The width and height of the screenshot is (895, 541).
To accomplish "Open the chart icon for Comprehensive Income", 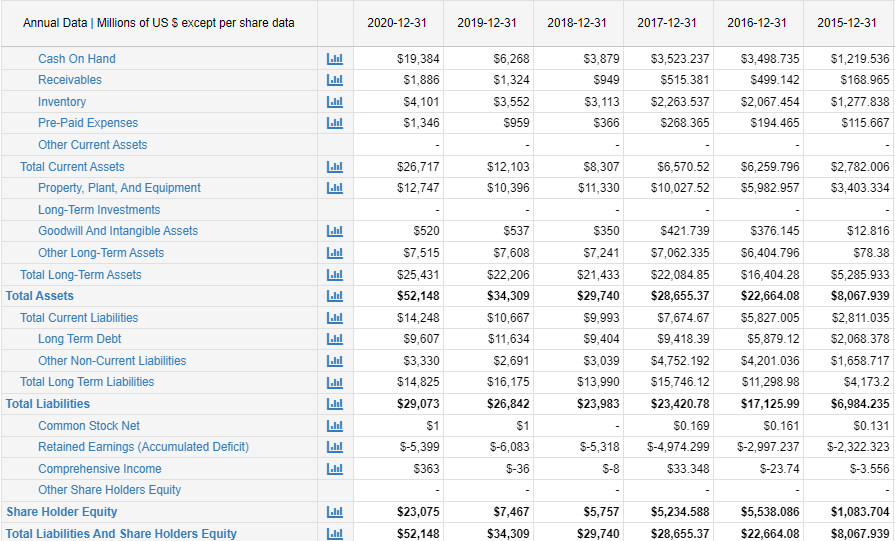I will (334, 469).
